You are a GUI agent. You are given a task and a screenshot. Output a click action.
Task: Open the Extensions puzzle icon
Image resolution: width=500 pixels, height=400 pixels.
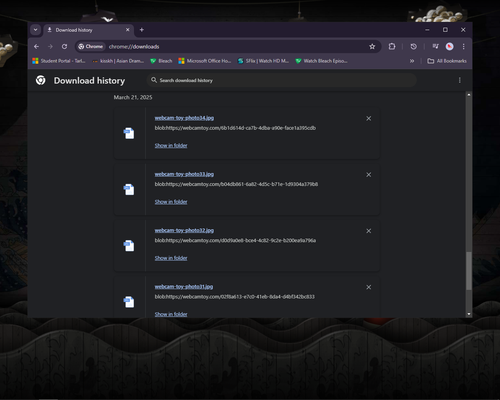point(392,47)
